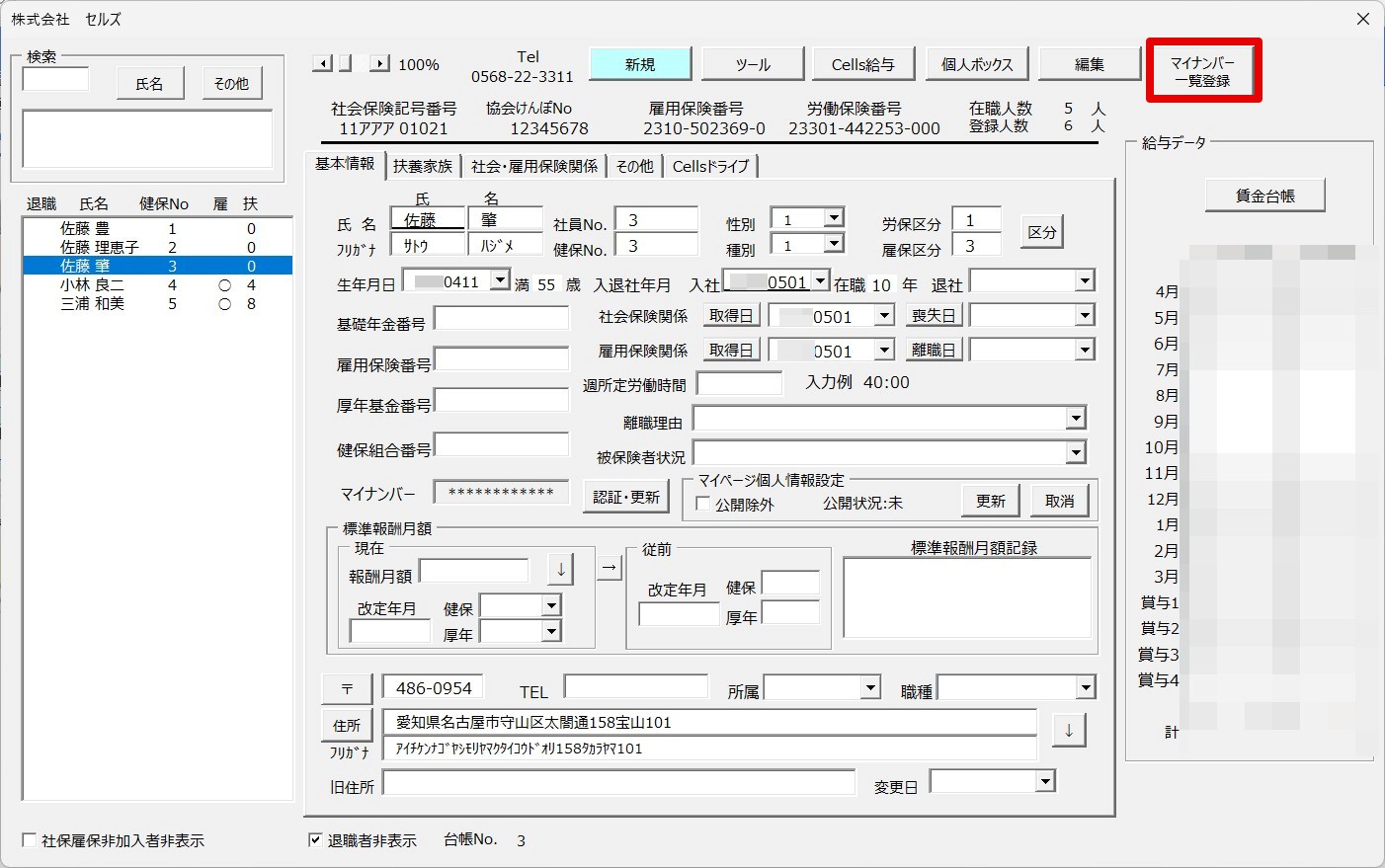The height and width of the screenshot is (868, 1385).
Task: Open the その他 tab
Action: (635, 166)
